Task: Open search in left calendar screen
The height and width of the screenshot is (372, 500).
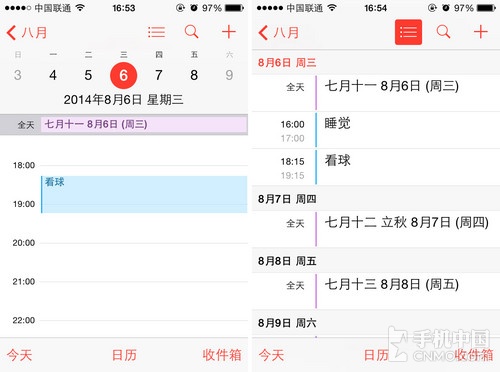Action: click(x=192, y=32)
